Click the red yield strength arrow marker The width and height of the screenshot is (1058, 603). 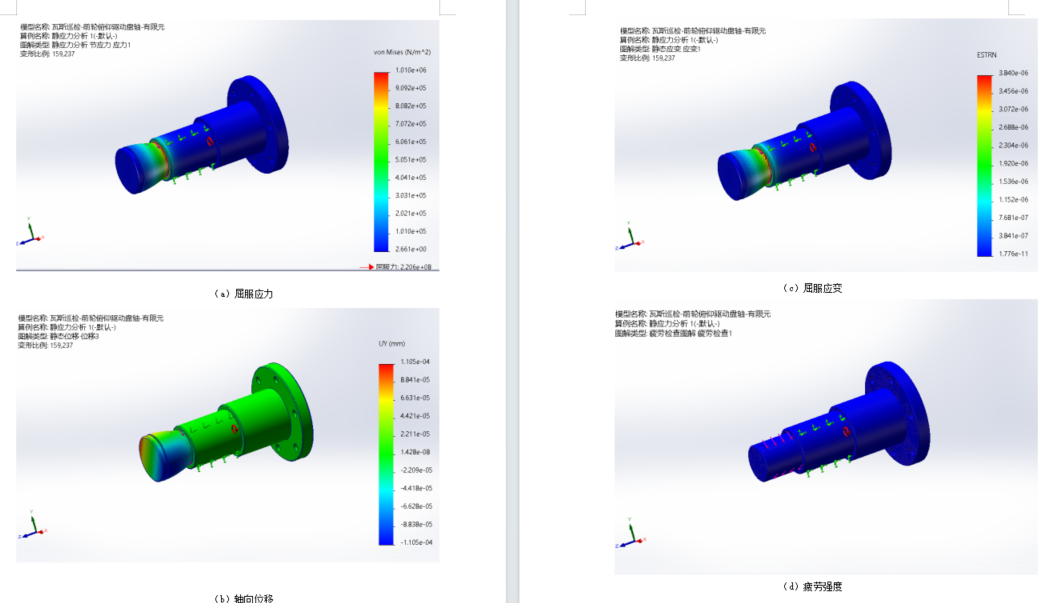366,267
